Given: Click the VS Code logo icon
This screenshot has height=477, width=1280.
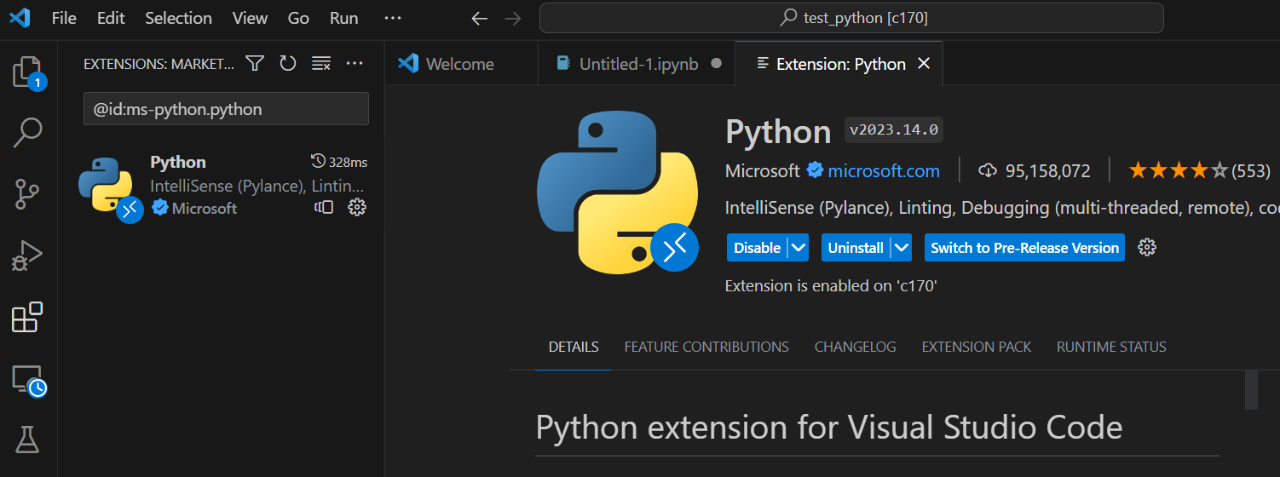Looking at the screenshot, I should click(x=19, y=18).
